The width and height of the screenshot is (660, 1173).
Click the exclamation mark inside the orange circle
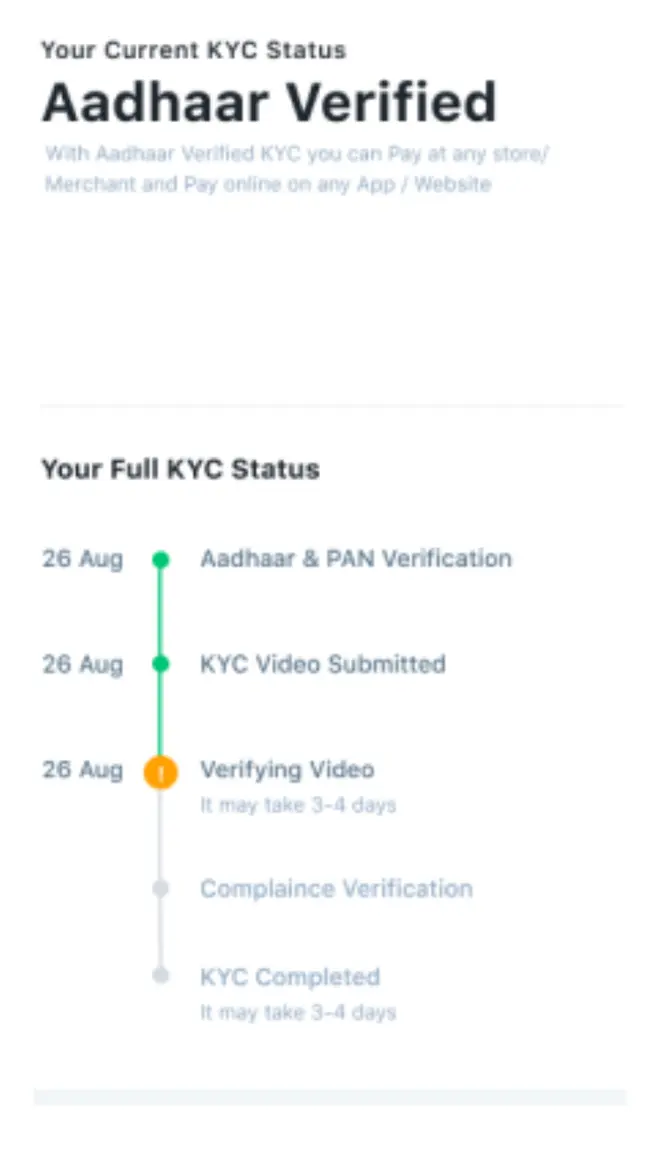coord(161,770)
